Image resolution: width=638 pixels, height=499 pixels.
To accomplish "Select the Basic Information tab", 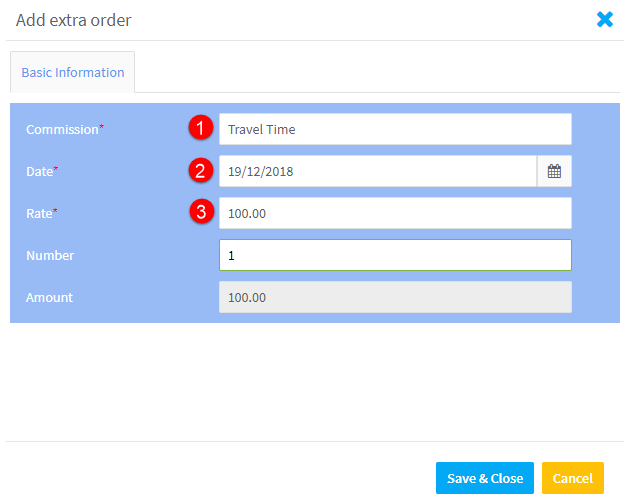I will (x=72, y=72).
